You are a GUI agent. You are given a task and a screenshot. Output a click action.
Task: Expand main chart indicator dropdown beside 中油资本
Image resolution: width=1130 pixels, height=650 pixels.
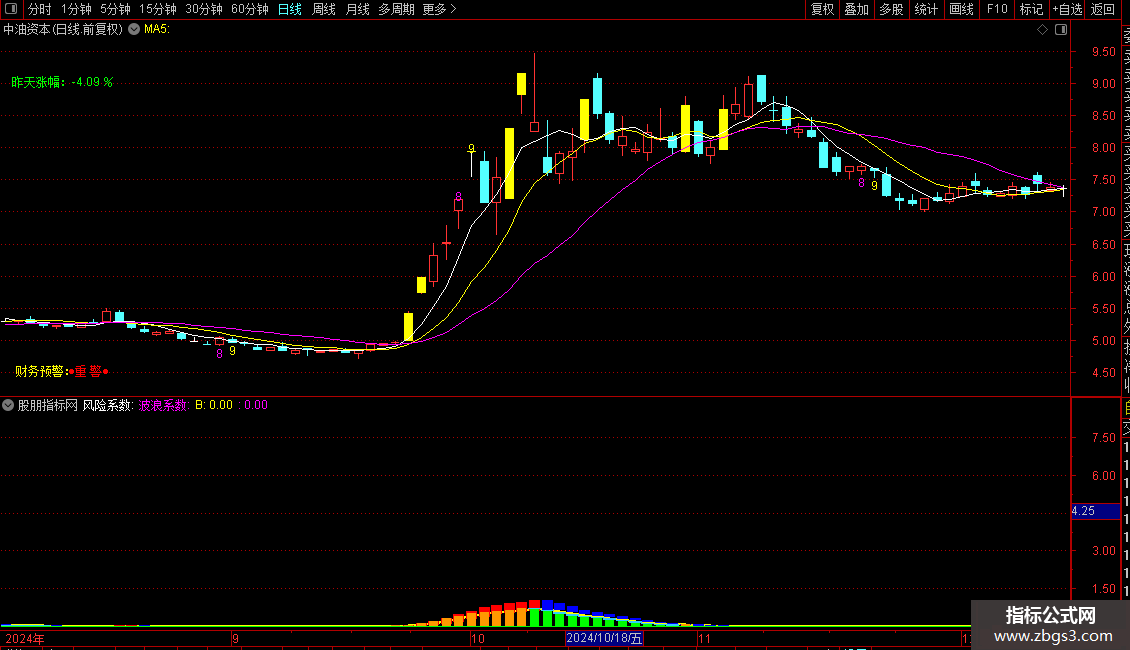[134, 29]
